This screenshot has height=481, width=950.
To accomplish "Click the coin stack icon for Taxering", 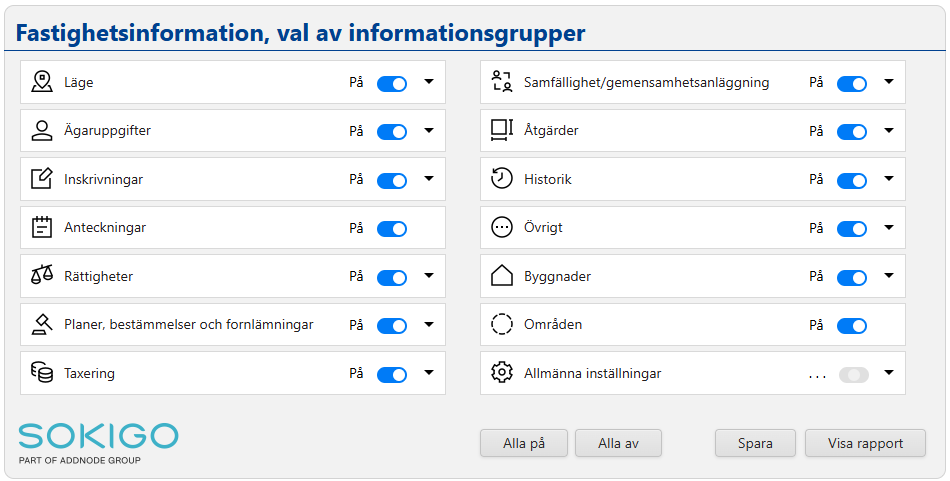I will point(42,373).
